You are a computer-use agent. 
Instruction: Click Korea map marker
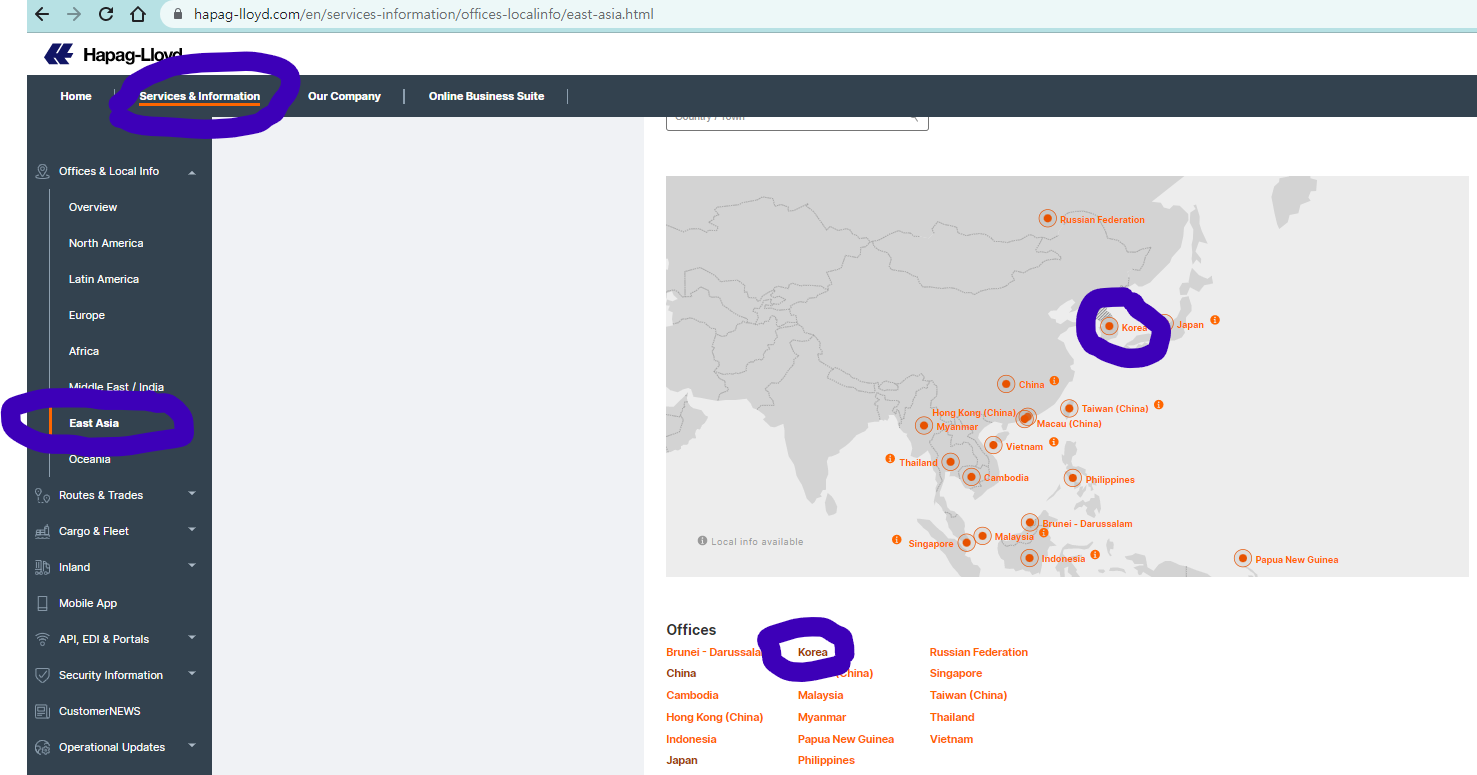pyautogui.click(x=1109, y=326)
